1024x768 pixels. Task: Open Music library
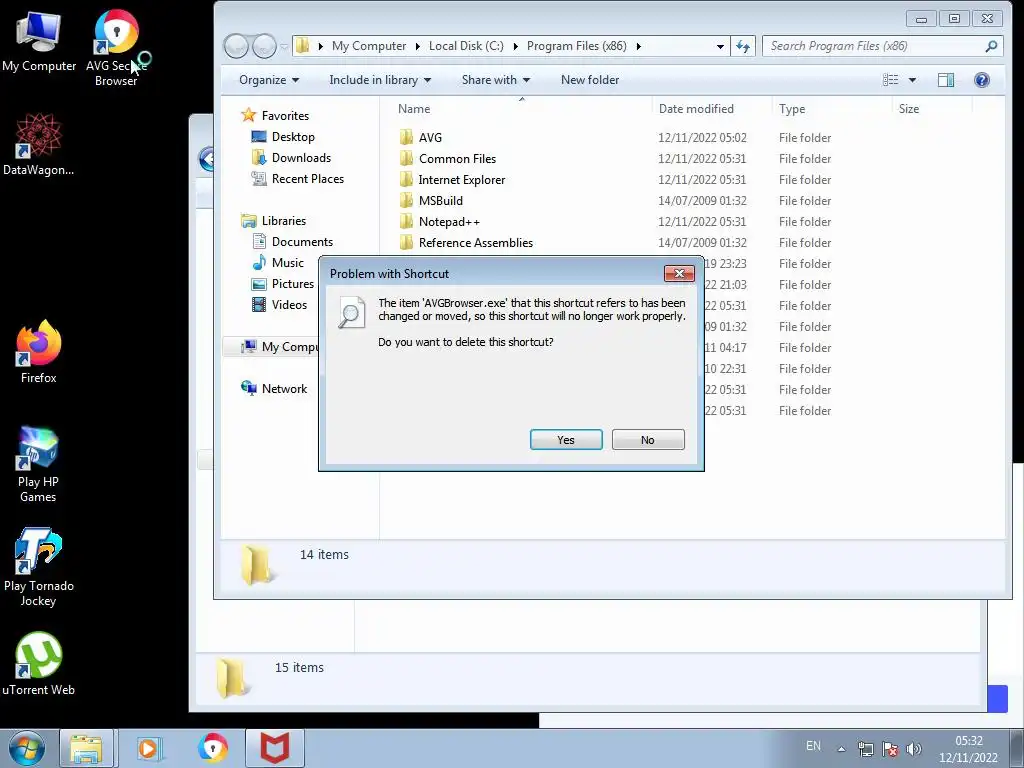287,263
